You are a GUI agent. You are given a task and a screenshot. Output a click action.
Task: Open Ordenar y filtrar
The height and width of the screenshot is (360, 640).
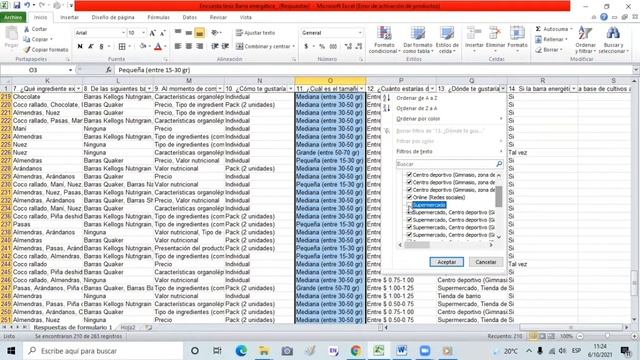pyautogui.click(x=585, y=40)
